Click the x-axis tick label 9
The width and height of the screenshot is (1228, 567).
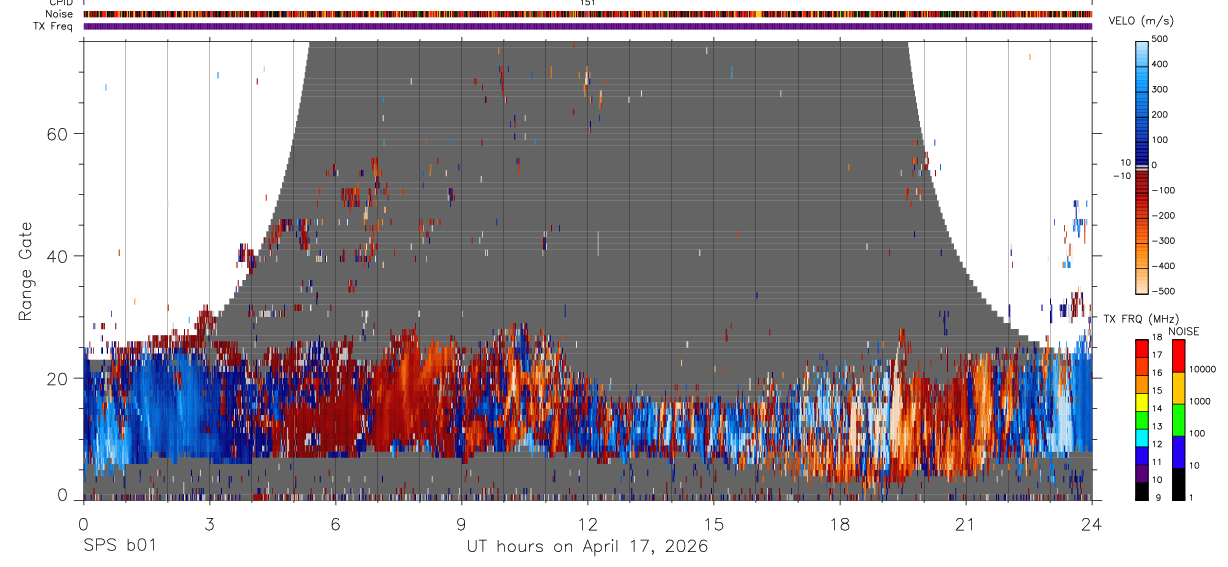point(461,525)
